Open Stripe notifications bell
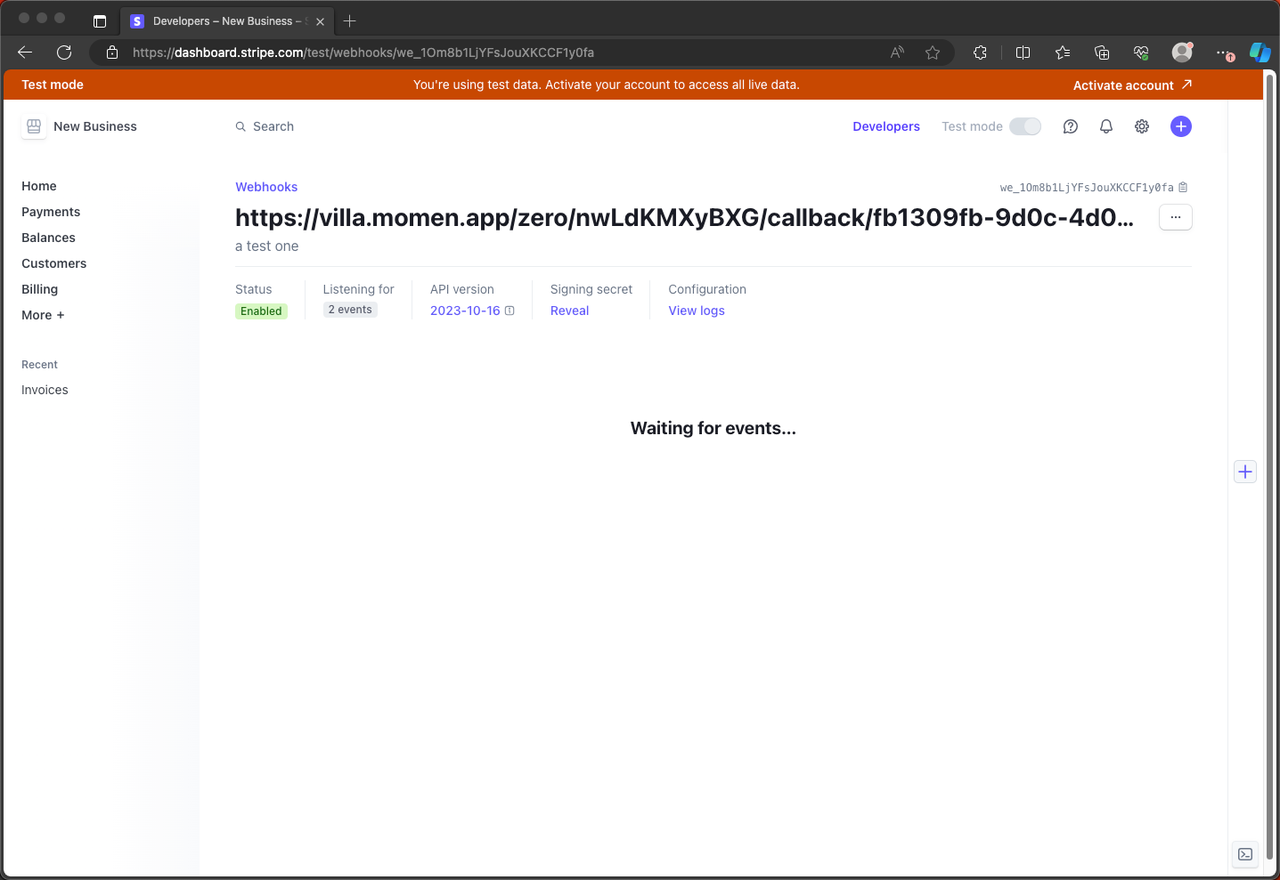This screenshot has width=1280, height=880. pyautogui.click(x=1106, y=126)
